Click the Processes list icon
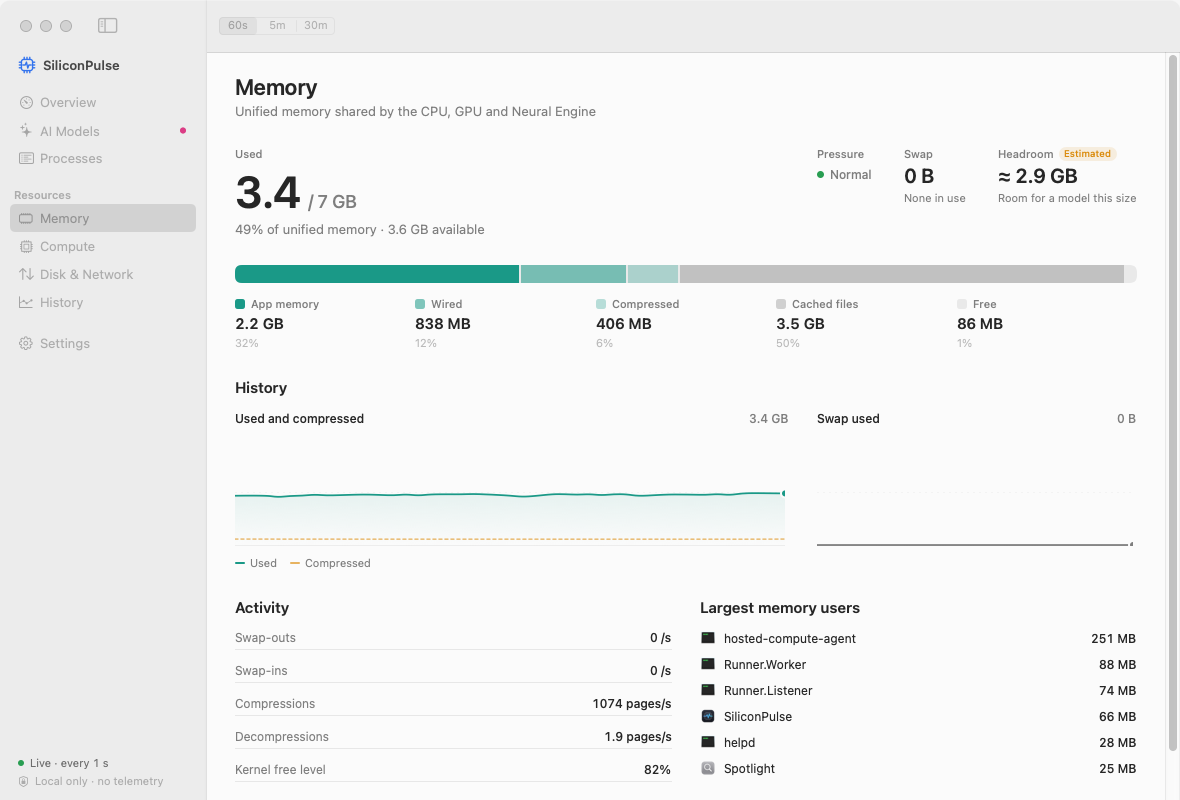Viewport: 1180px width, 800px height. pos(26,158)
